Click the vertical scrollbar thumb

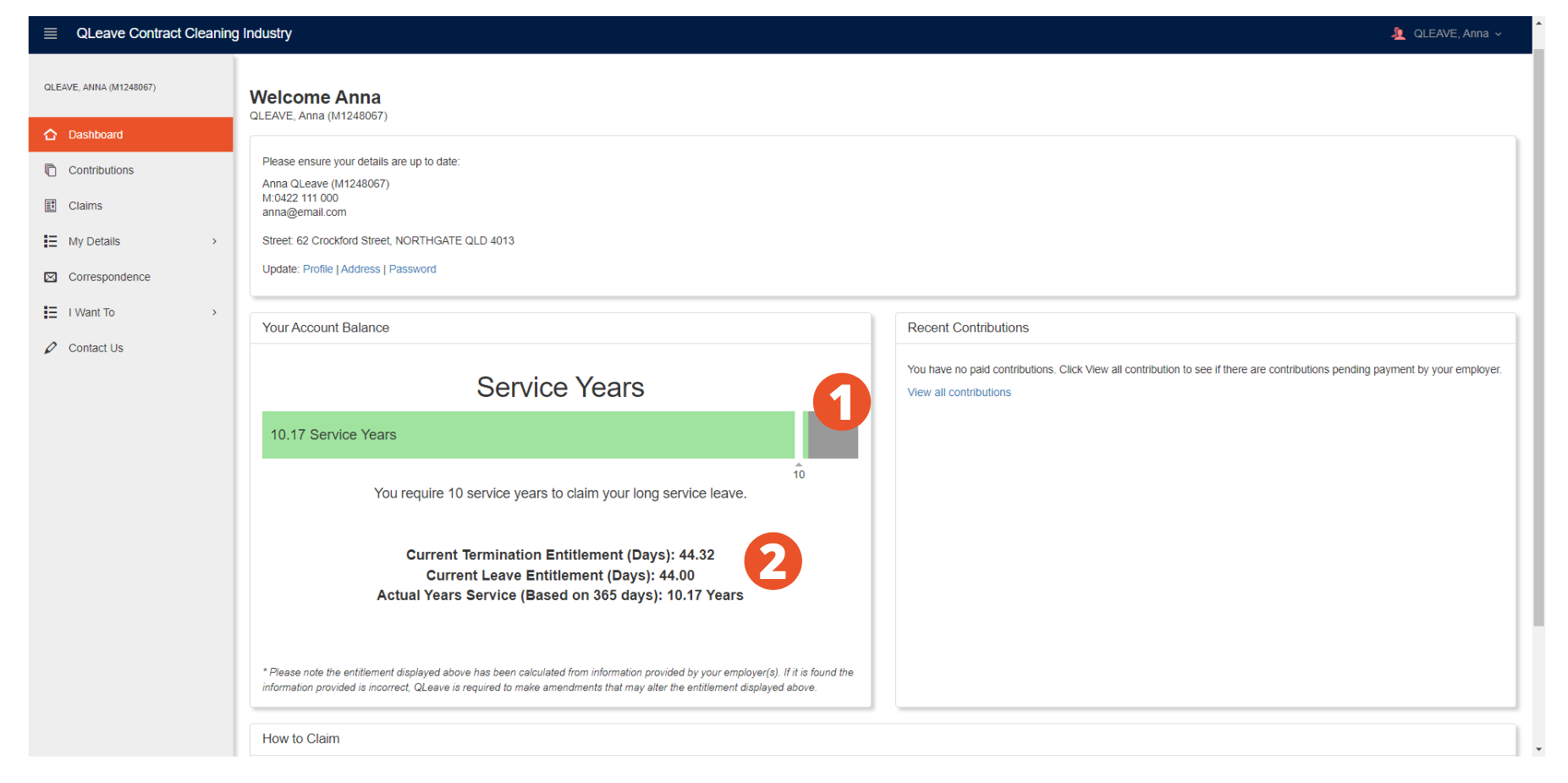[1538, 337]
